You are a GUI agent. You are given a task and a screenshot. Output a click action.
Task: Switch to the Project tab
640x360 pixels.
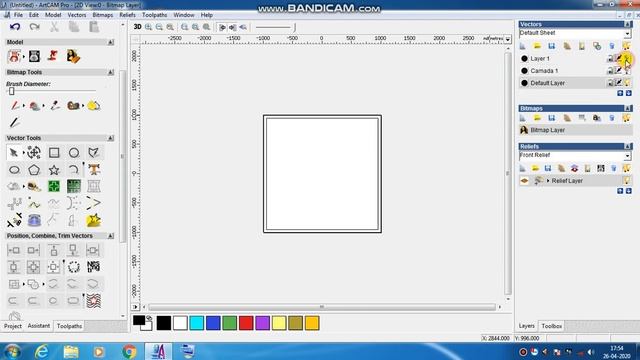13,326
